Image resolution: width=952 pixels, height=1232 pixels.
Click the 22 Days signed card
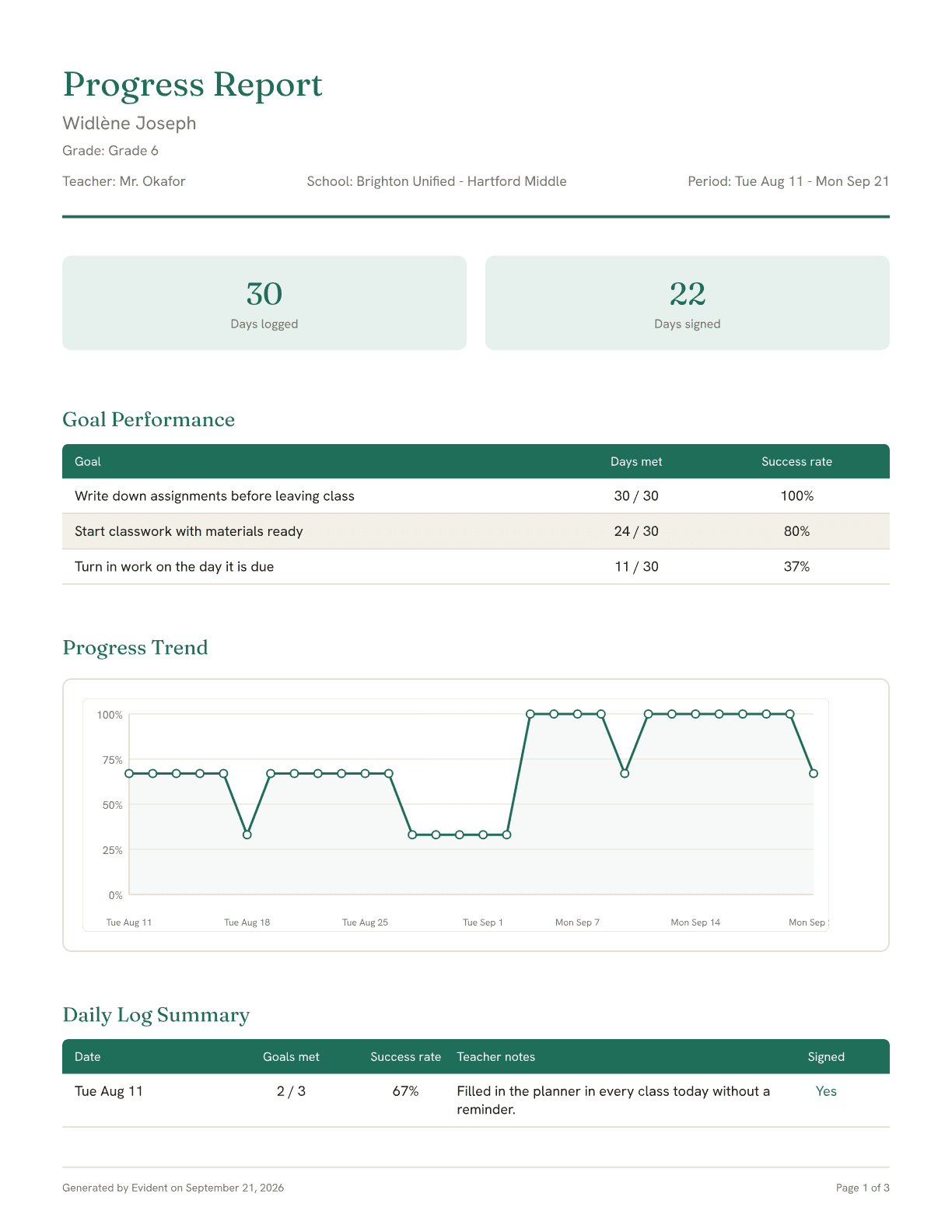pos(688,303)
